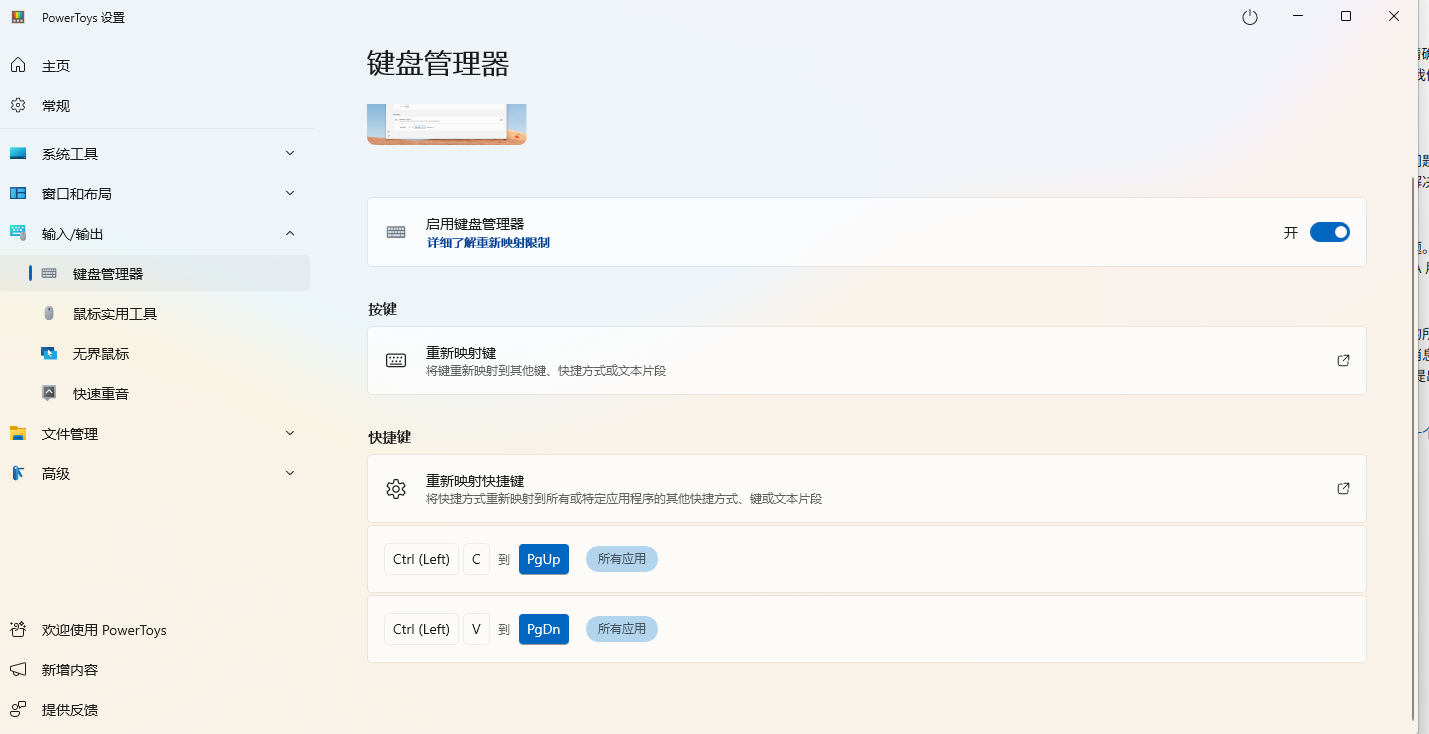Select 快速重音 in sidebar
Viewport: 1429px width, 734px height.
point(155,394)
